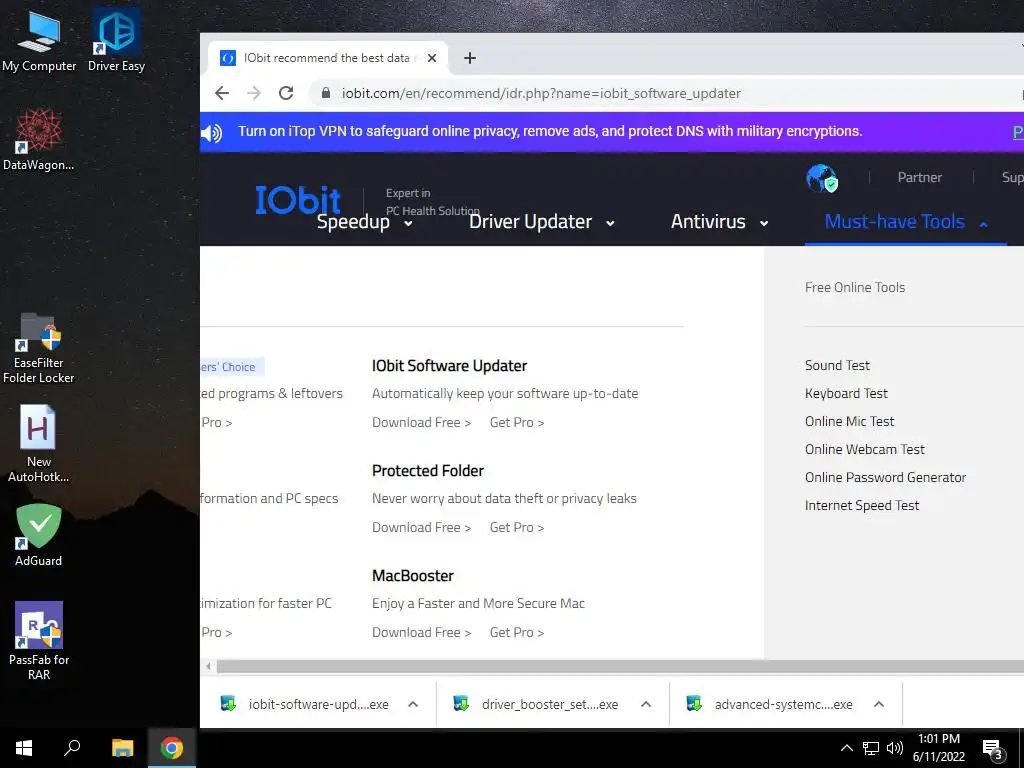Click the IObit logo
This screenshot has height=768, width=1024.
[298, 200]
